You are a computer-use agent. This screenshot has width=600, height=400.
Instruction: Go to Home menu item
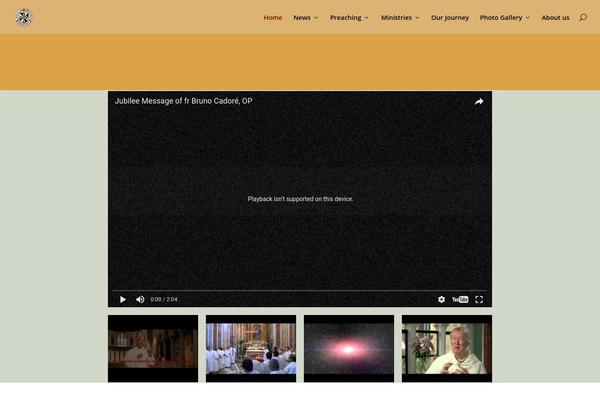[x=273, y=18]
